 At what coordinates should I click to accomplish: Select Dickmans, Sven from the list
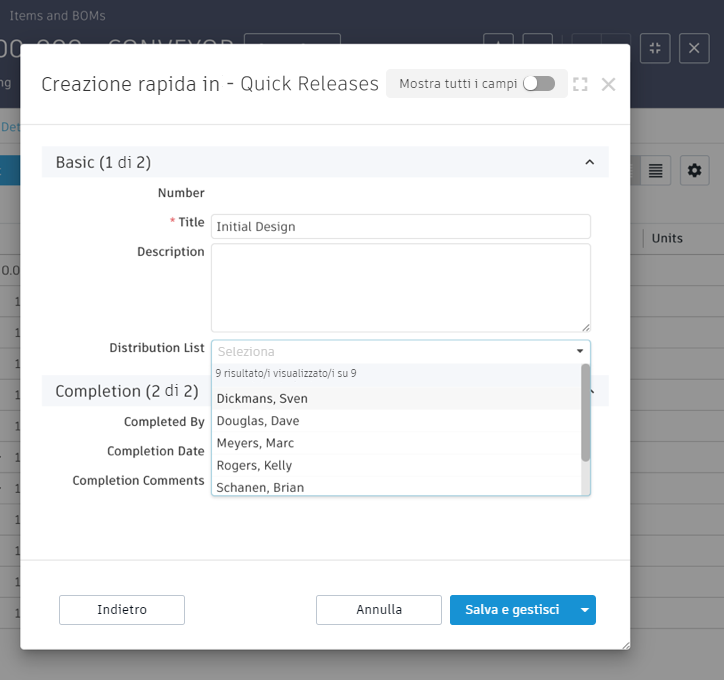coord(396,398)
